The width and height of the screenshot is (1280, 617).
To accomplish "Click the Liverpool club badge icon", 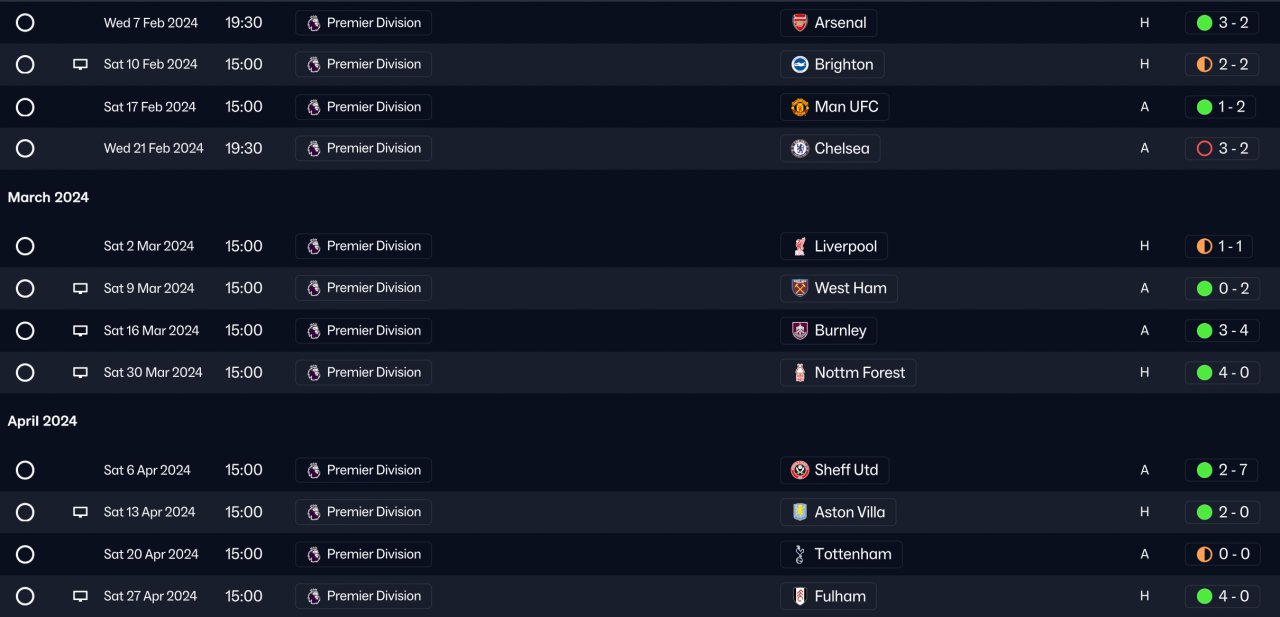I will coord(800,247).
